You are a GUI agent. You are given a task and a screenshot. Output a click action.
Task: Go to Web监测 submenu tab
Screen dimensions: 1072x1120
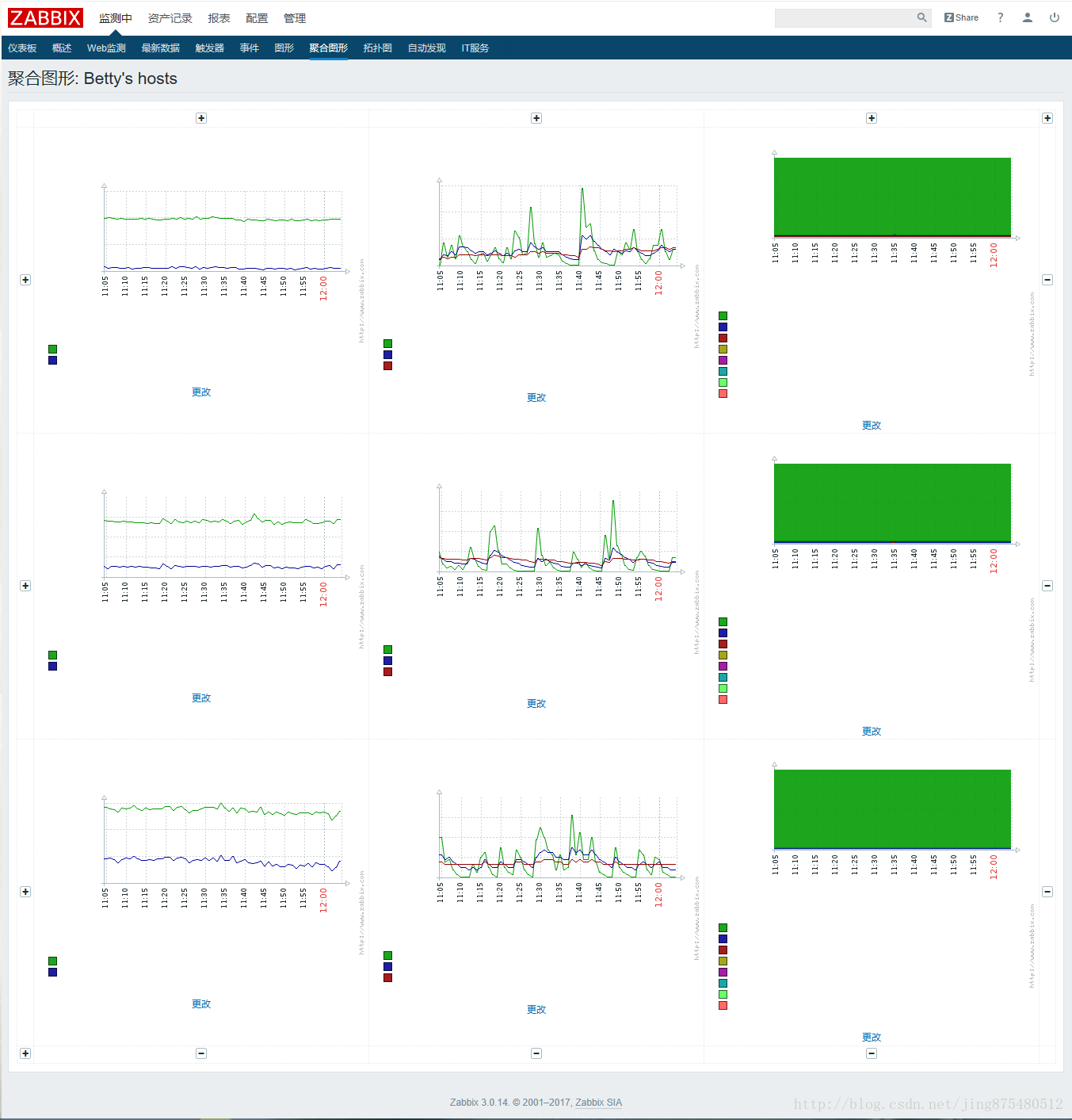(106, 48)
